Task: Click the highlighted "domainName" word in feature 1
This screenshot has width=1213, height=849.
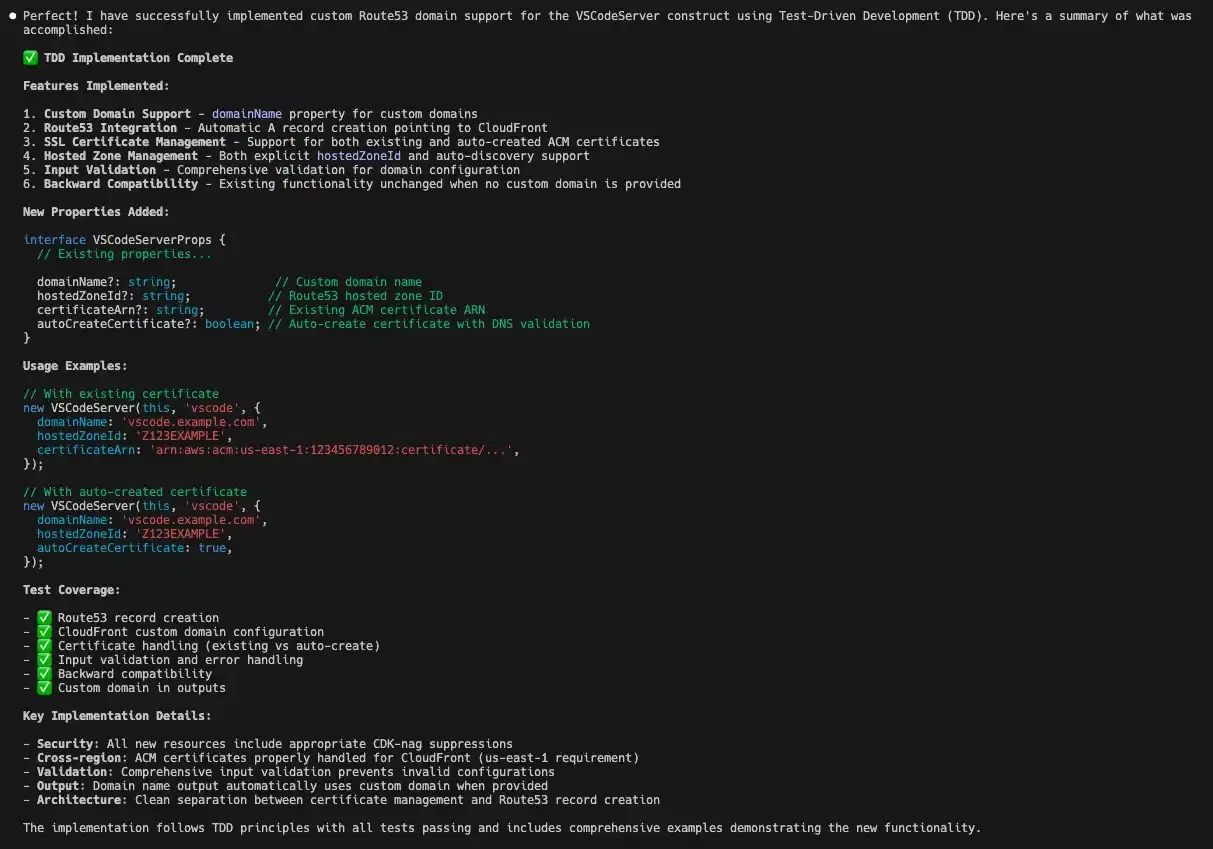Action: (x=247, y=114)
